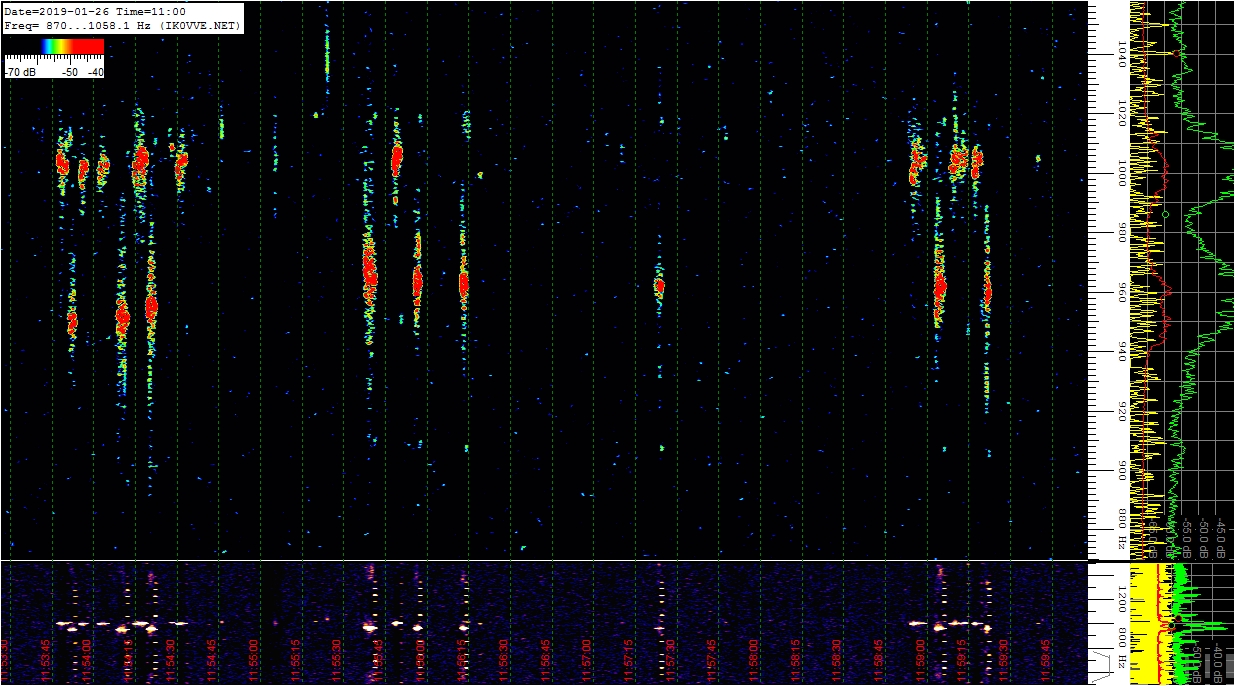1235x686 pixels.
Task: Click the 960 frequency axis label
Action: [x=1122, y=292]
